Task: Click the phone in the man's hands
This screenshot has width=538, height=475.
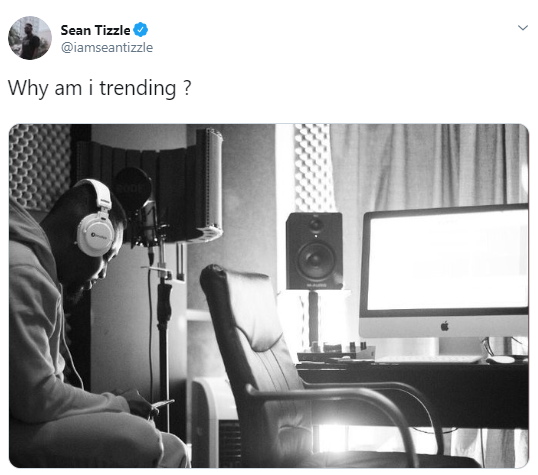Action: point(163,404)
